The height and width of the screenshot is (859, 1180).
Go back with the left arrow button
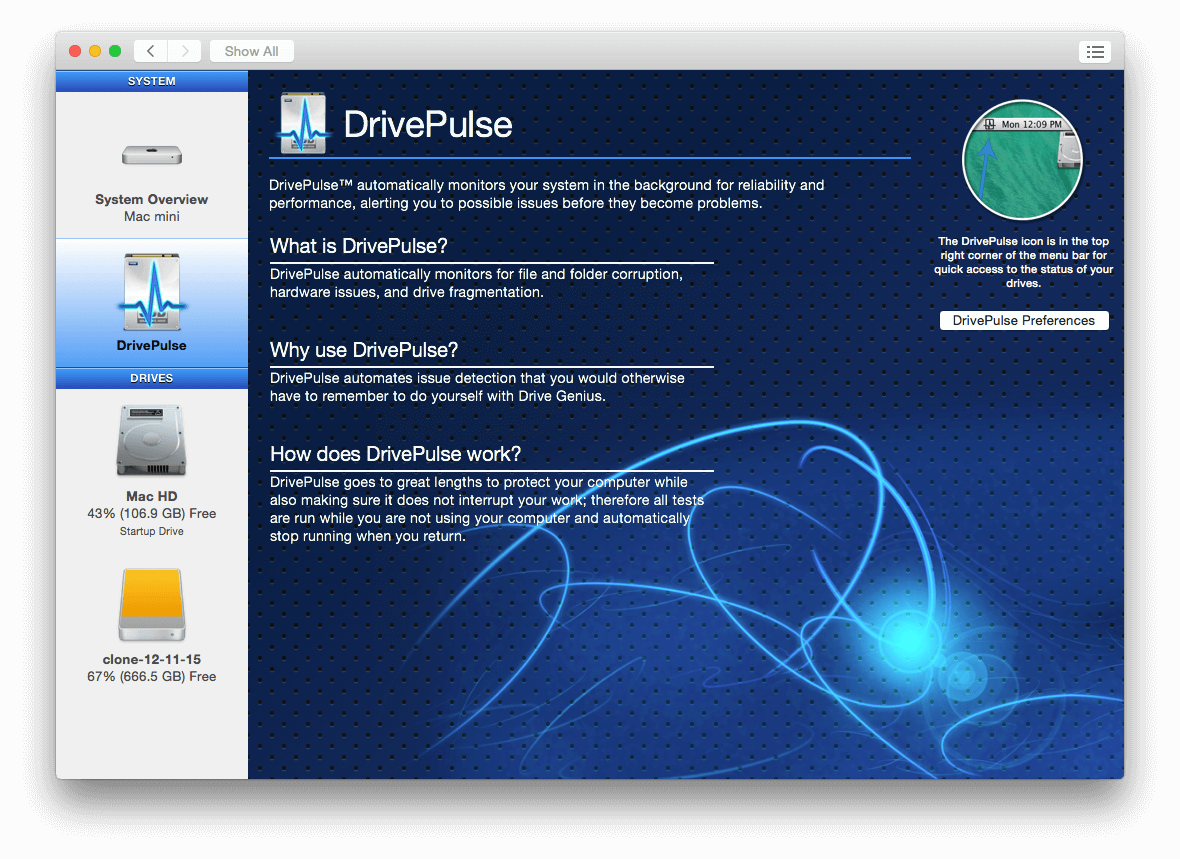151,51
